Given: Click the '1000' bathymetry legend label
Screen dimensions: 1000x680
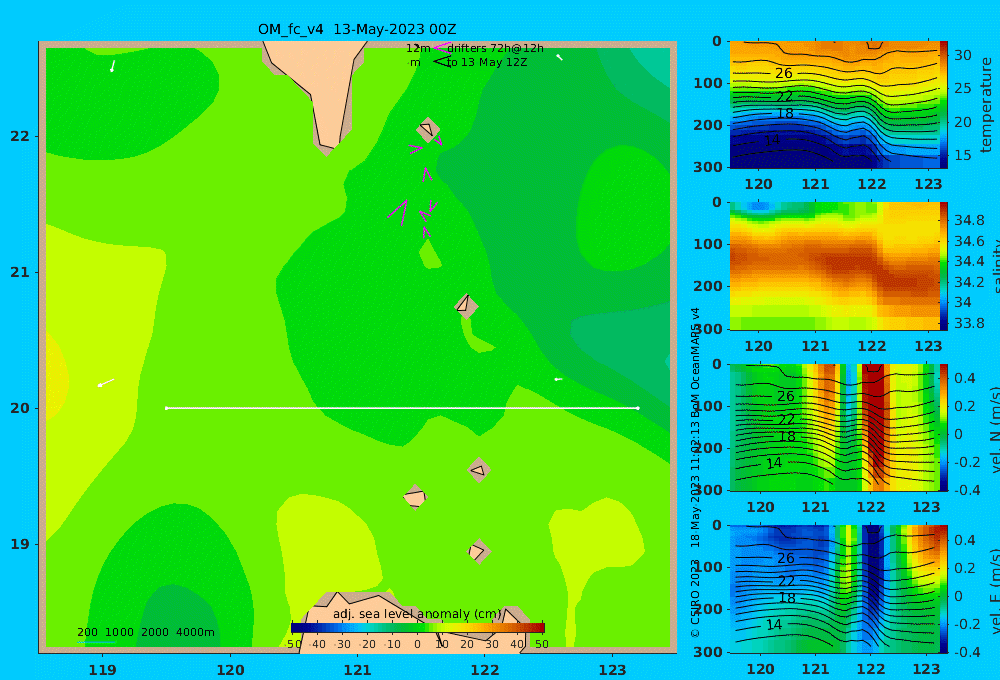Looking at the screenshot, I should click(x=119, y=632).
